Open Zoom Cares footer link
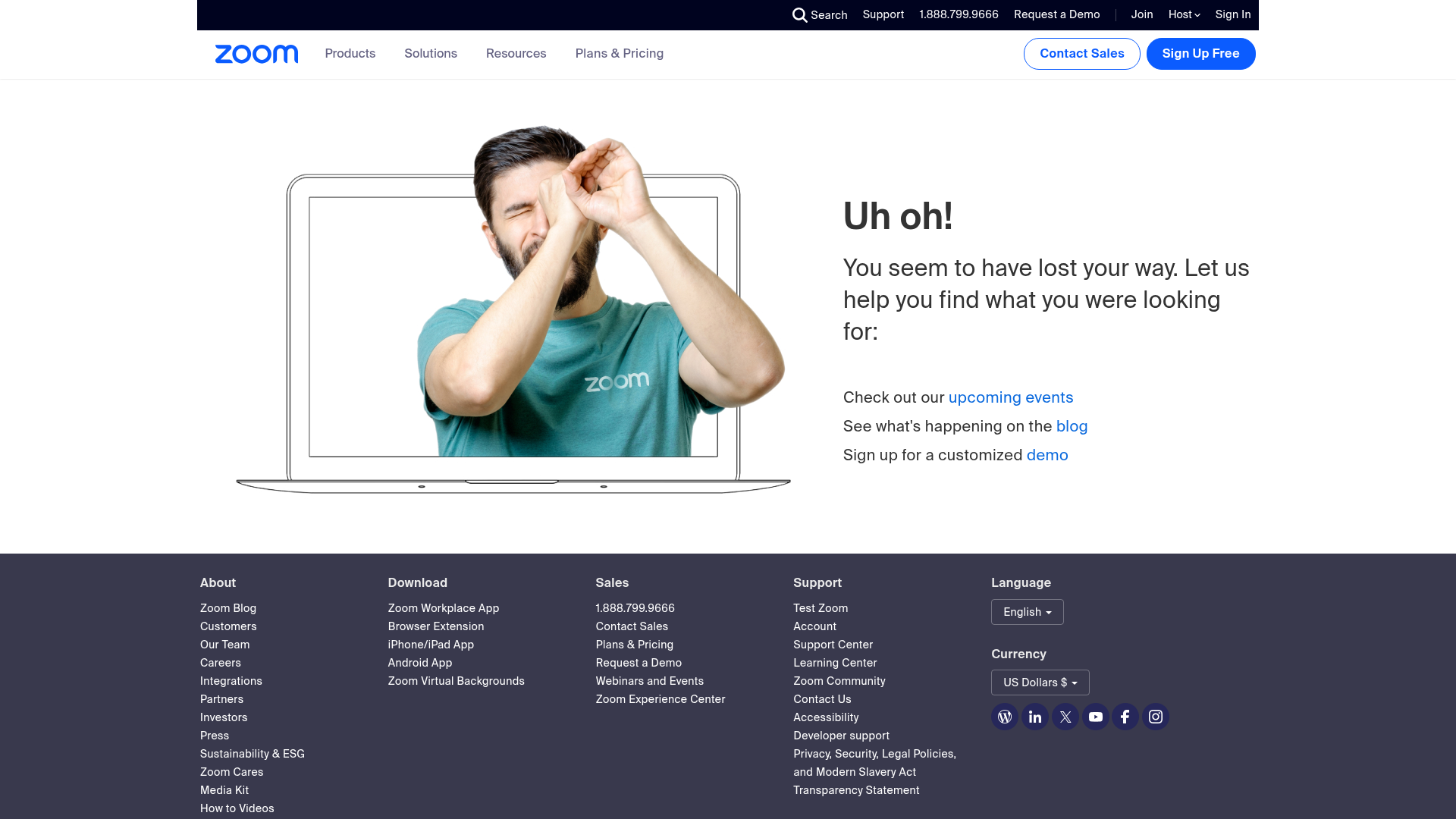The width and height of the screenshot is (1456, 819). click(232, 772)
